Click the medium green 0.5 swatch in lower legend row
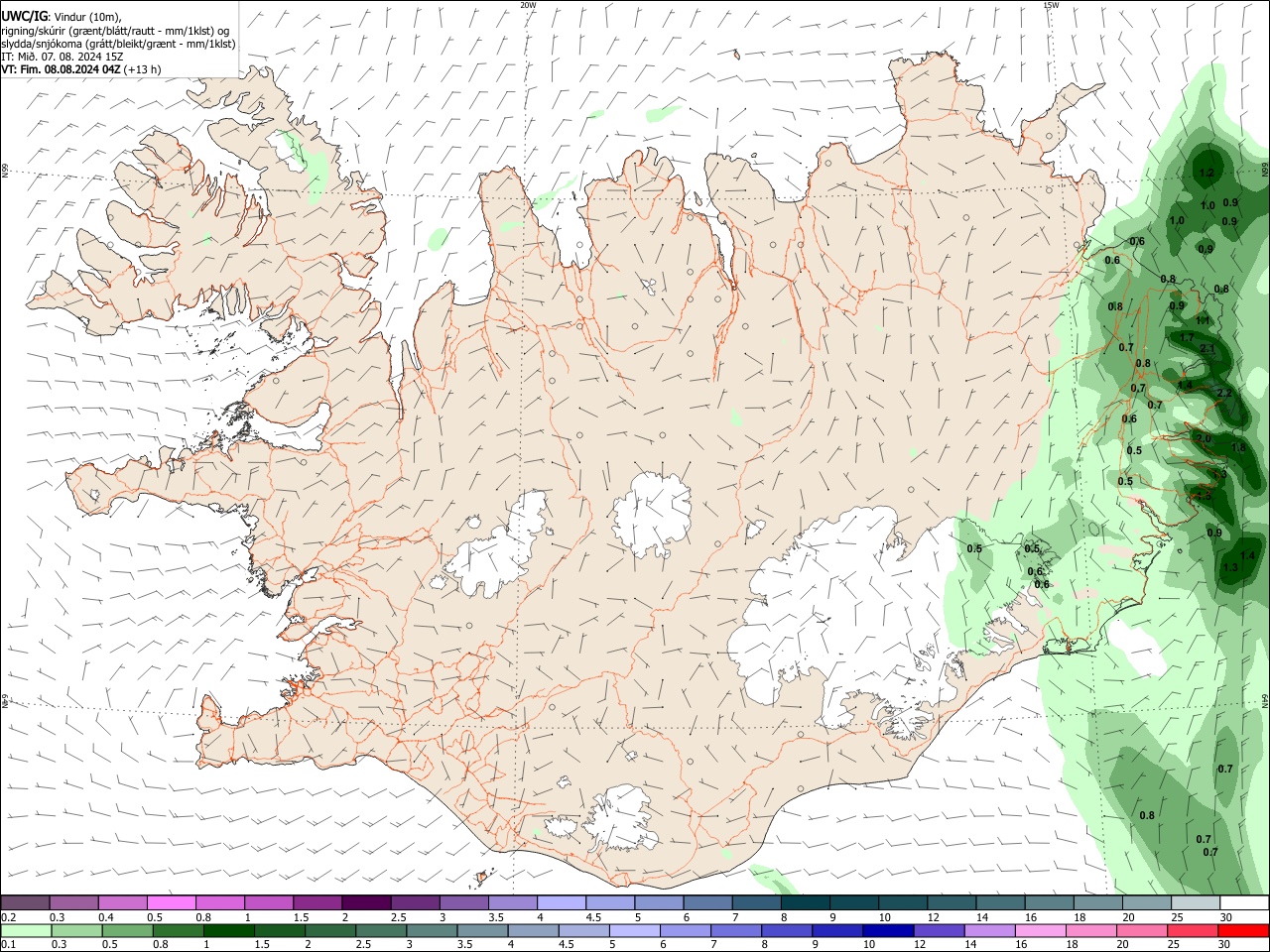Screen dimensions: 1270x952 click(x=127, y=931)
